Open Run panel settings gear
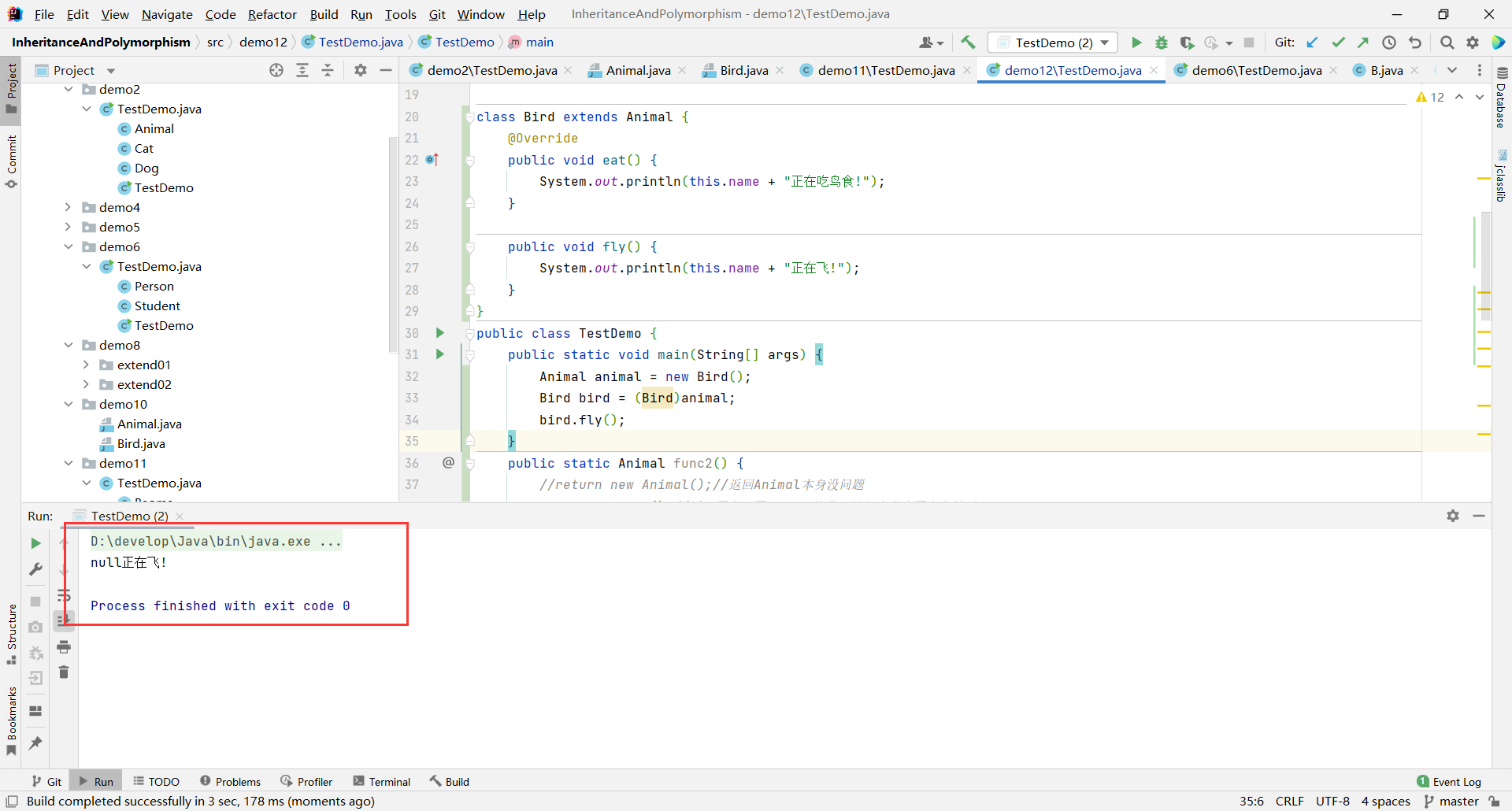Viewport: 1512px width, 811px height. pos(1453,516)
